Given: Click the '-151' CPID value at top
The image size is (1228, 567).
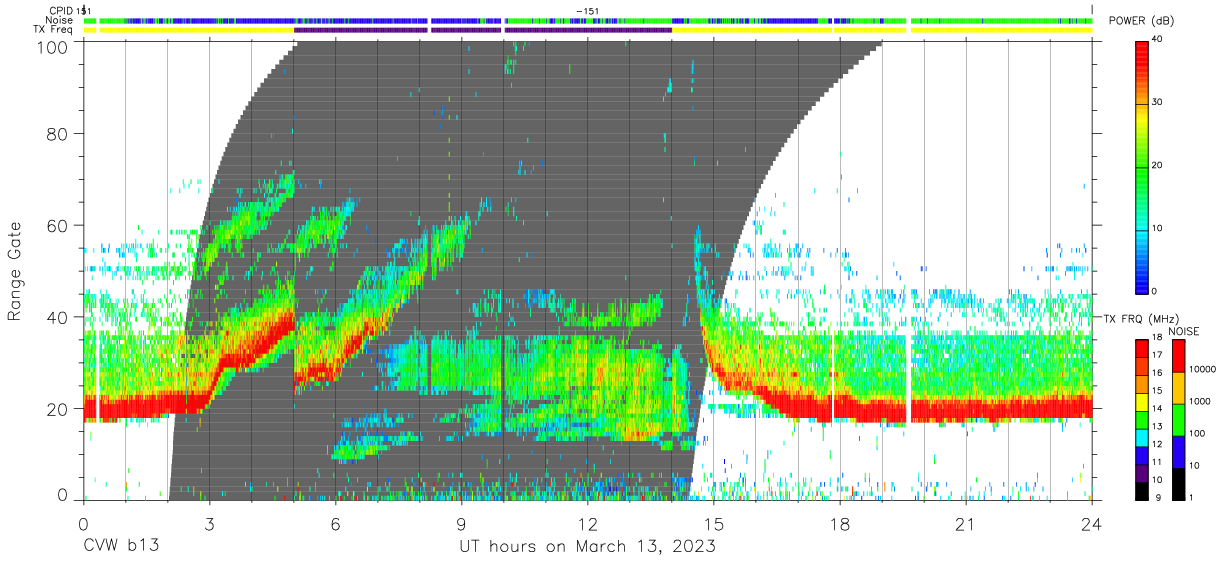Looking at the screenshot, I should pyautogui.click(x=588, y=11).
